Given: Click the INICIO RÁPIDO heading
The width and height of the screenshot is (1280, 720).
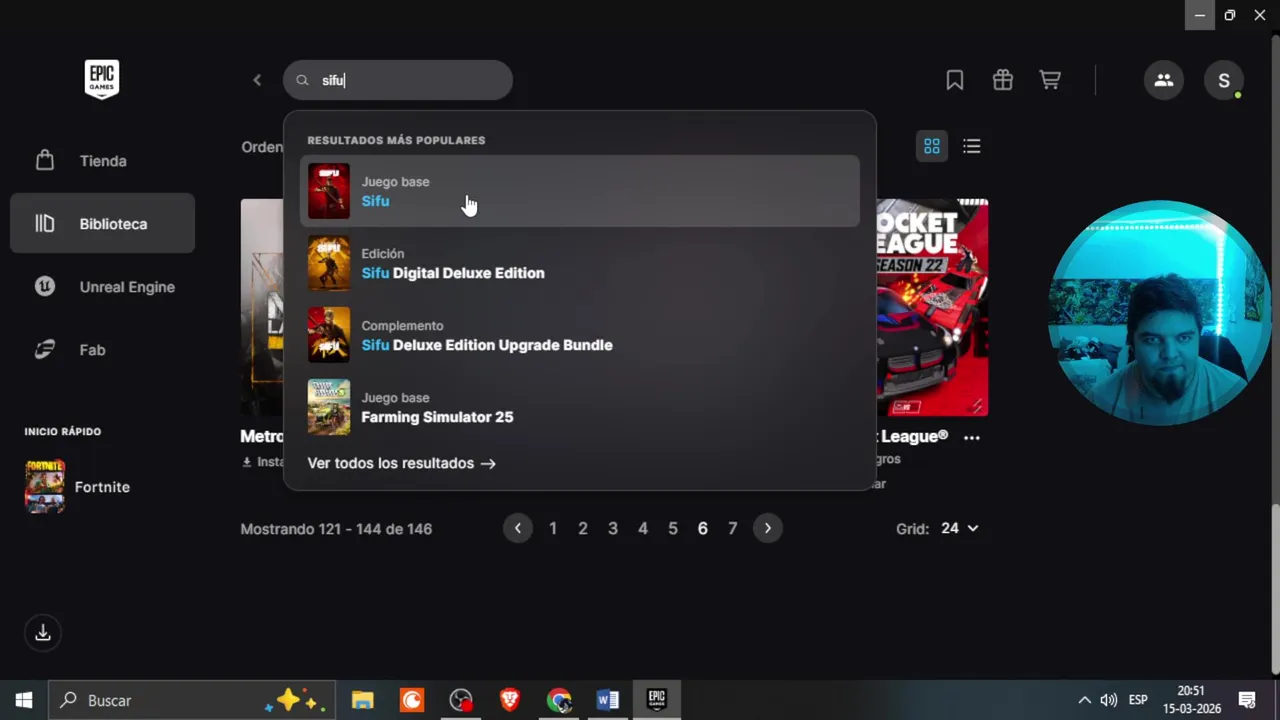Looking at the screenshot, I should (x=63, y=432).
